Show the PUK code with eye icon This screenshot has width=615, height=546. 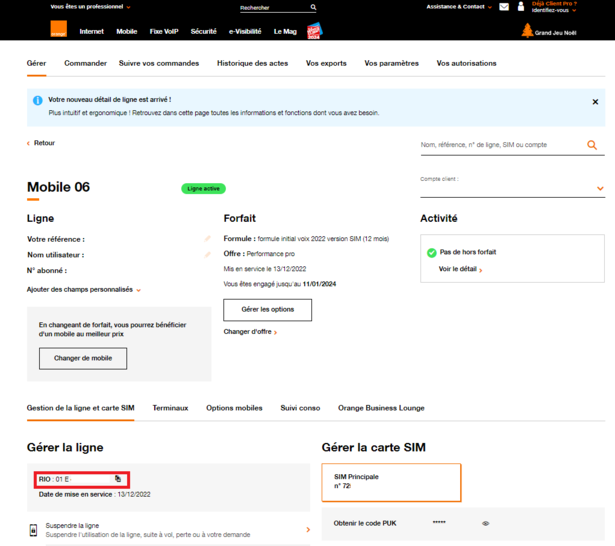[x=486, y=523]
